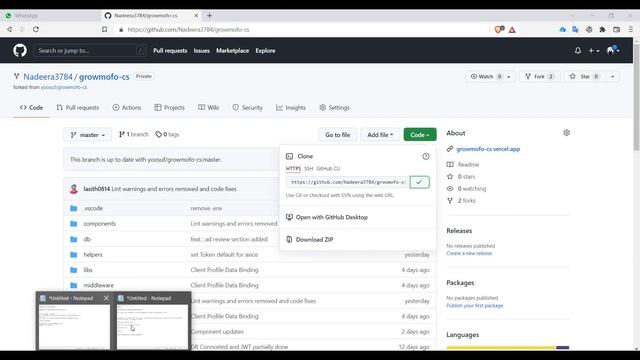Open upstream yoosuf/growmofo-cs link

(64, 87)
